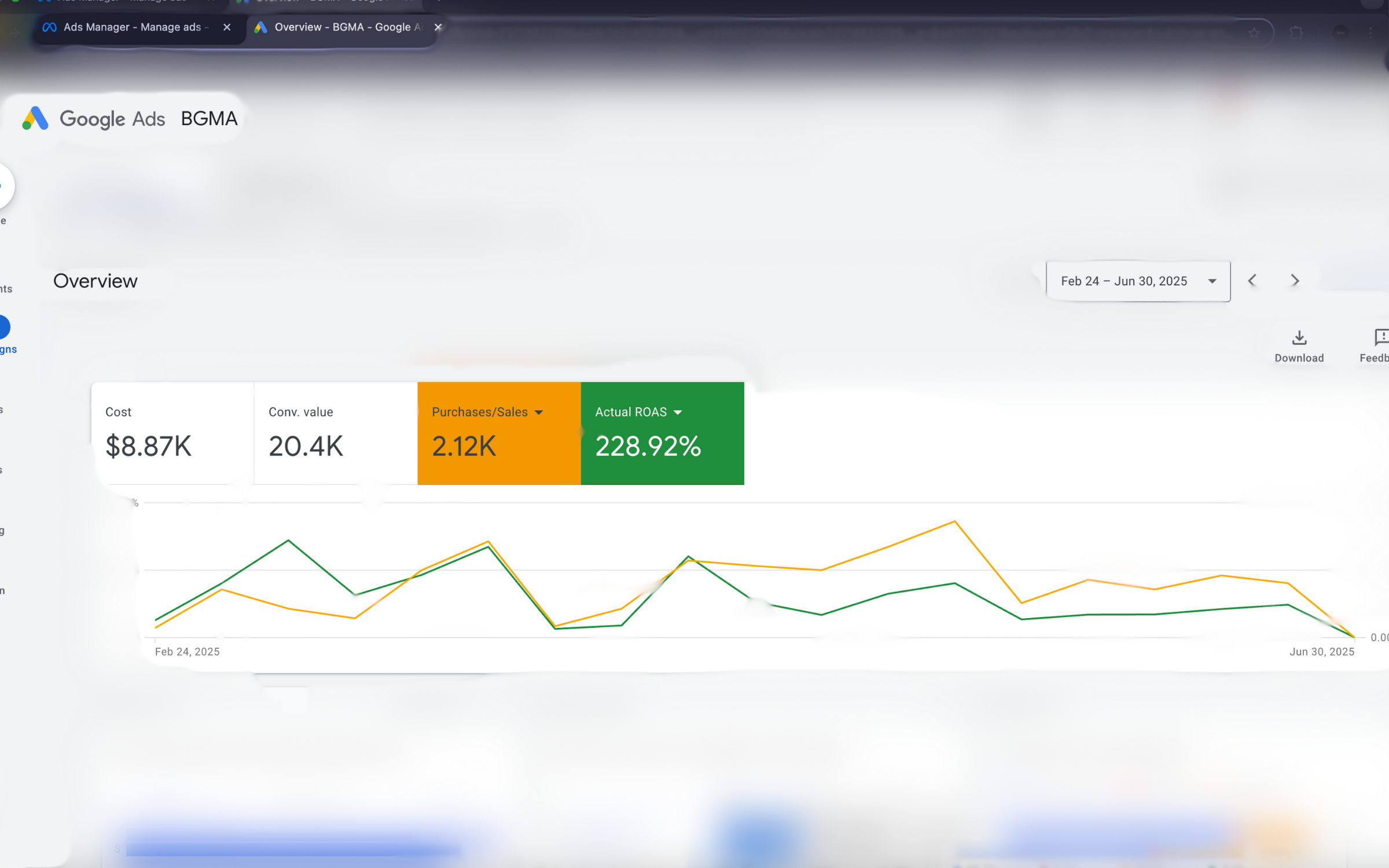Viewport: 1389px width, 868px height.
Task: Click the Download icon
Action: (1299, 338)
